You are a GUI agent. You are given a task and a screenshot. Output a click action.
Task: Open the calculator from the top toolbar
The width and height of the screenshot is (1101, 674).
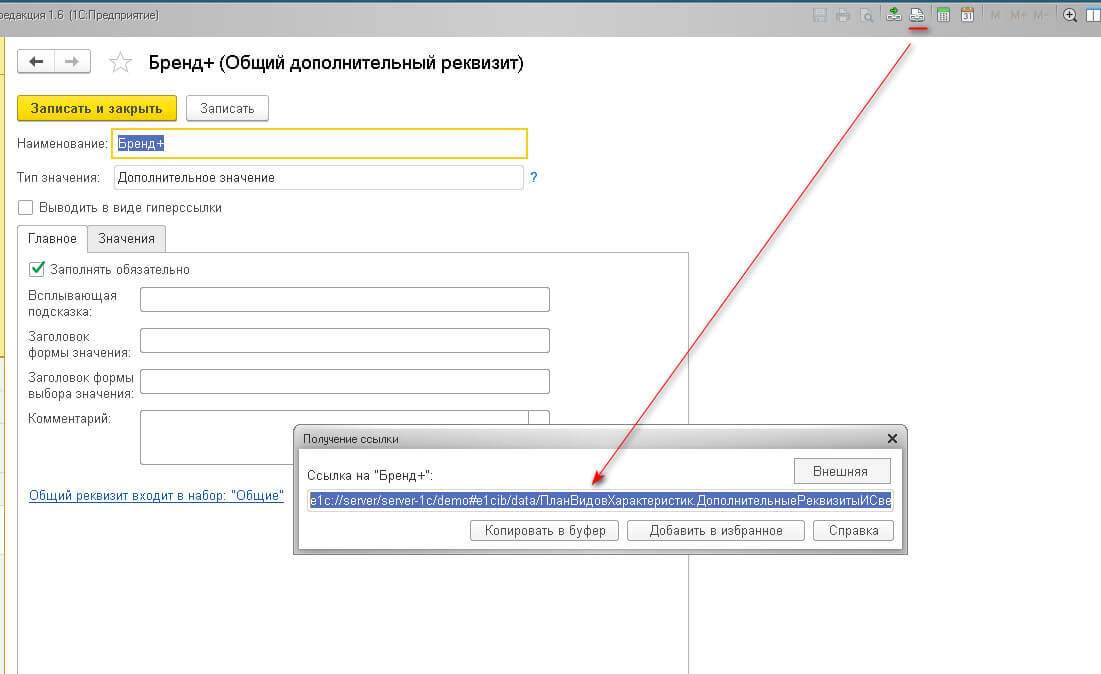pyautogui.click(x=943, y=15)
